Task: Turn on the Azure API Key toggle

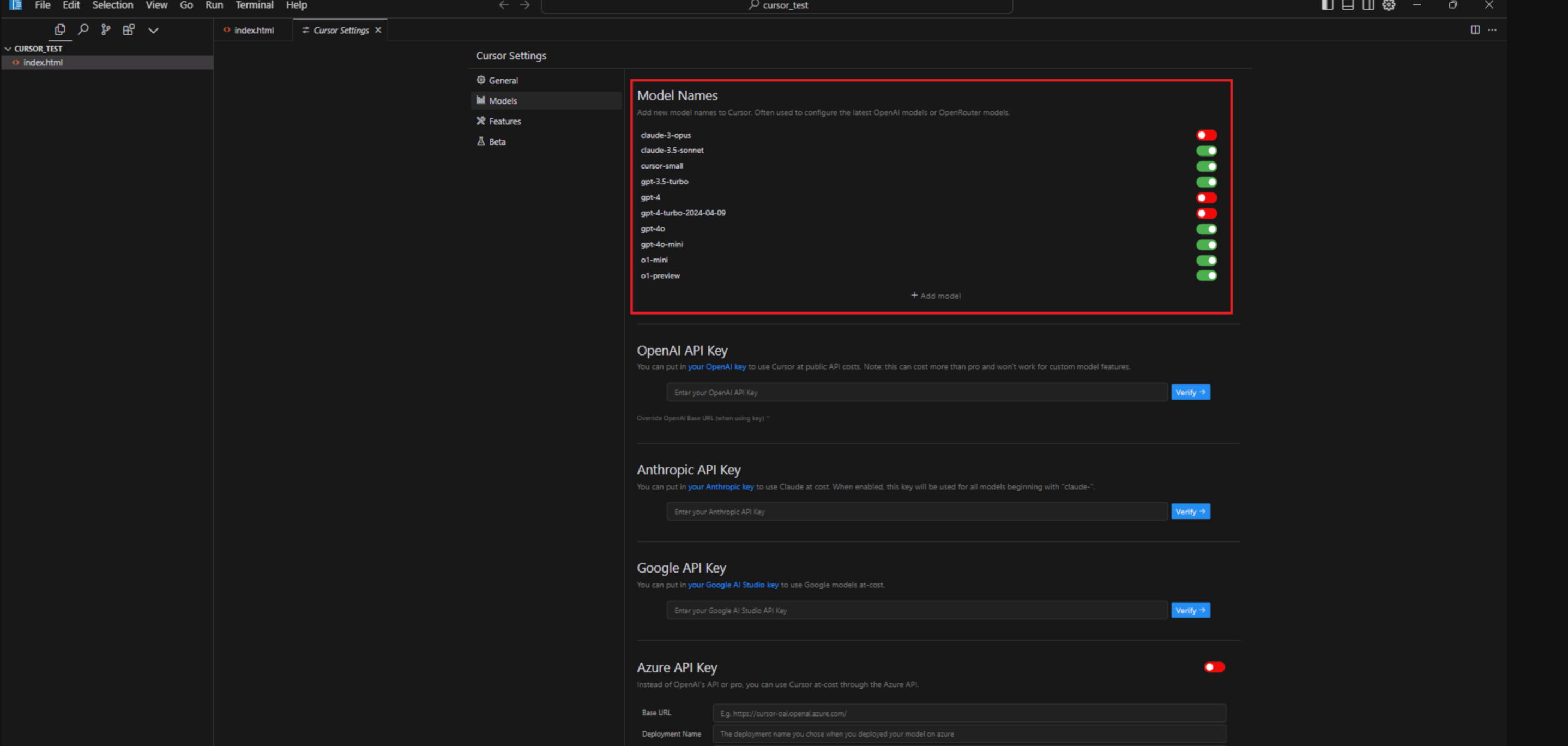Action: (x=1214, y=667)
